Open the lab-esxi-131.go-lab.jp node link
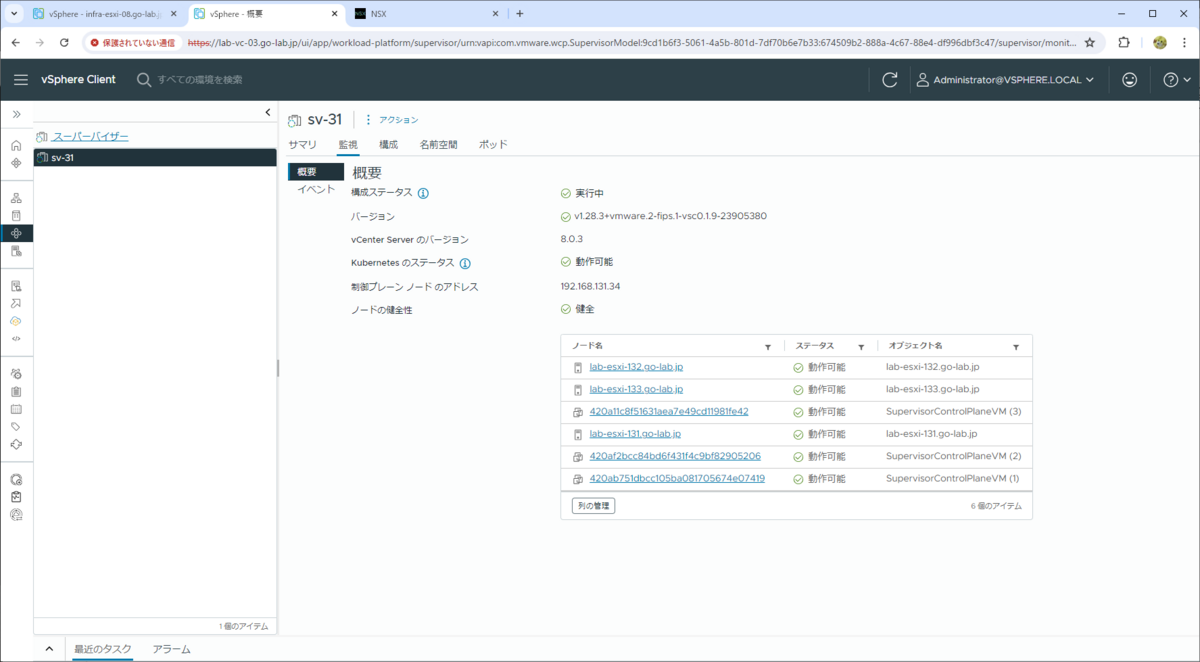1200x662 pixels. [634, 433]
